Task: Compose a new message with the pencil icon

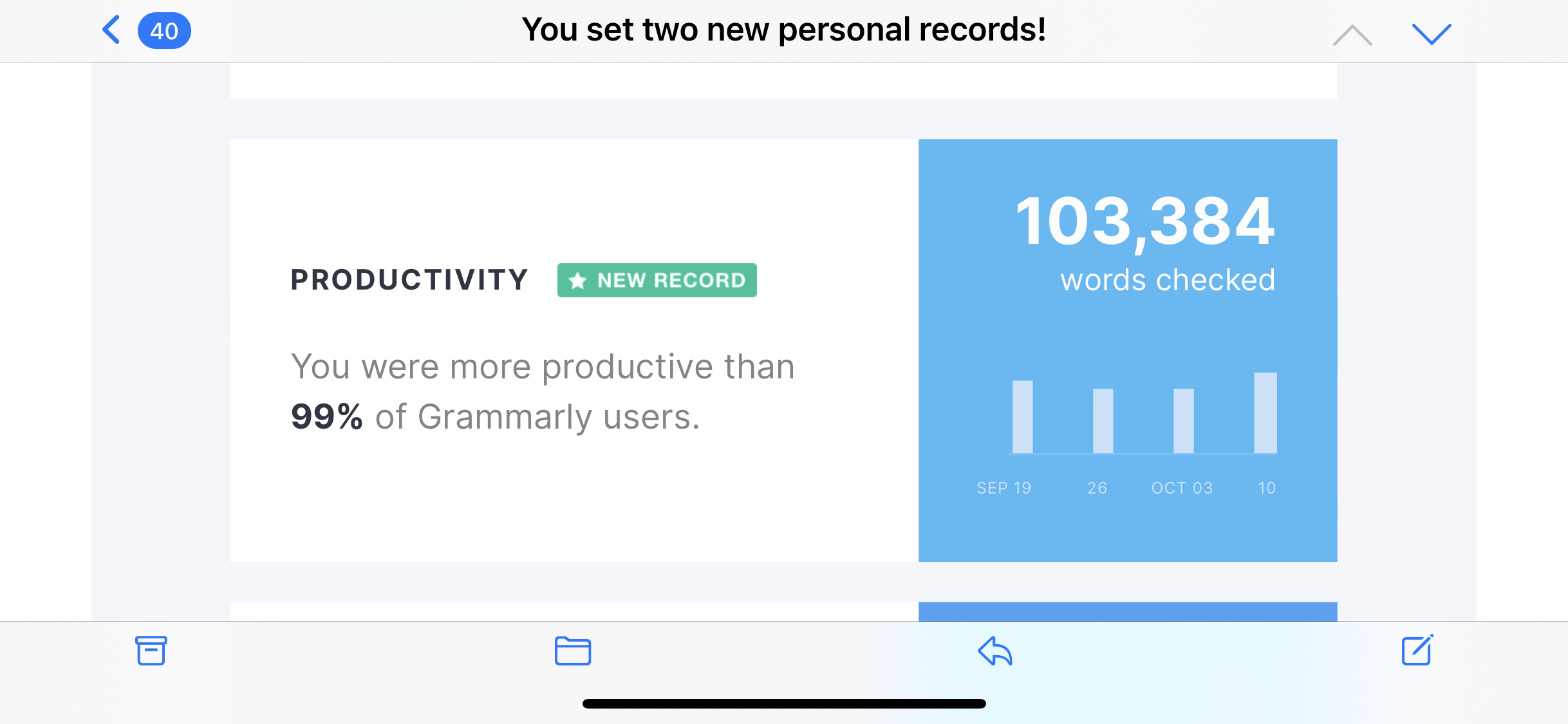Action: pos(1417,650)
